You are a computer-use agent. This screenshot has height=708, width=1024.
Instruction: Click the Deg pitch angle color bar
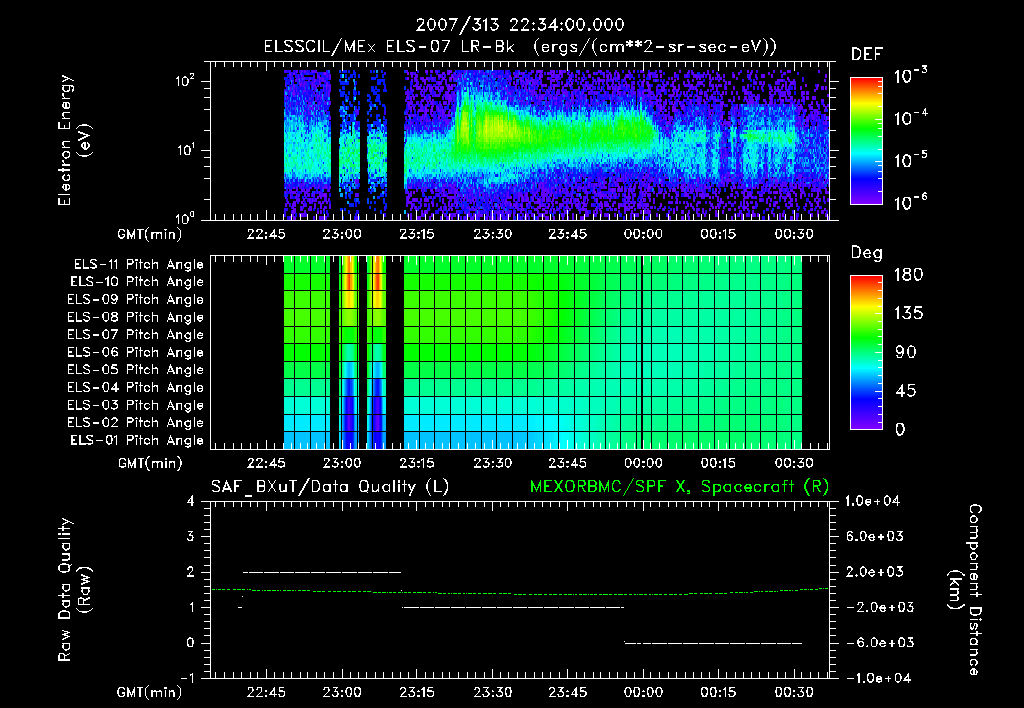point(866,352)
